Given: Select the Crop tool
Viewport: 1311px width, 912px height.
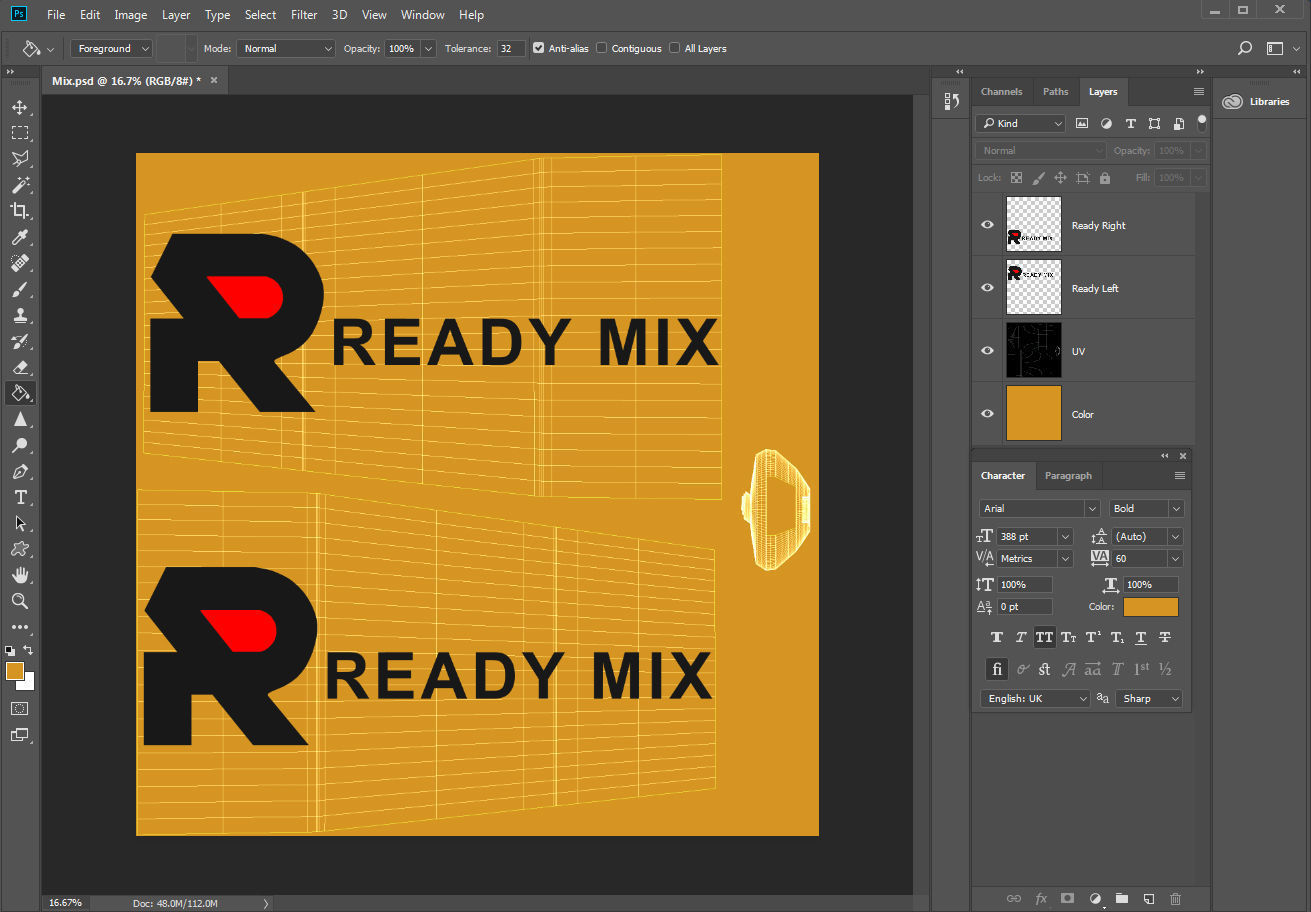Looking at the screenshot, I should (x=20, y=211).
